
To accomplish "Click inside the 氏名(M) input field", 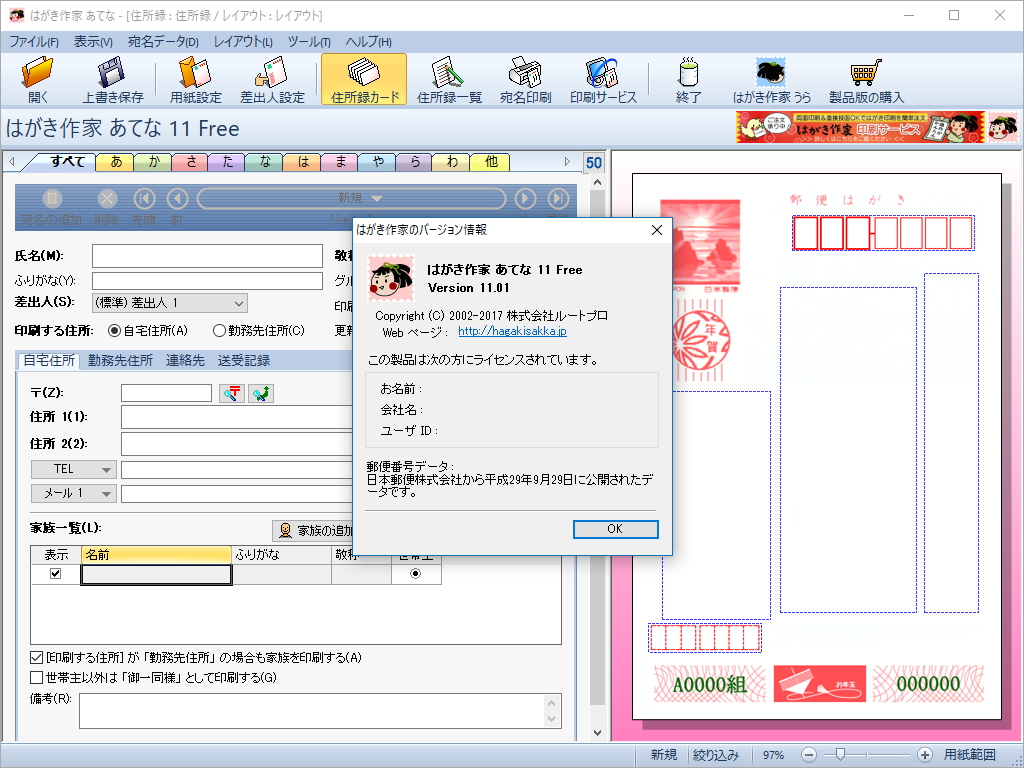I will point(206,256).
